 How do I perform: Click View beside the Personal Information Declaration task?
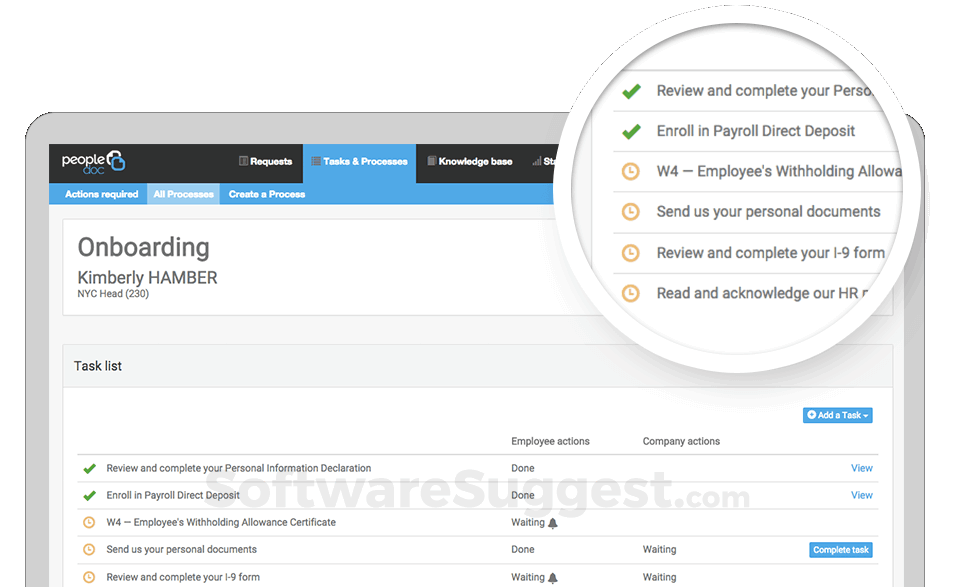coord(861,468)
